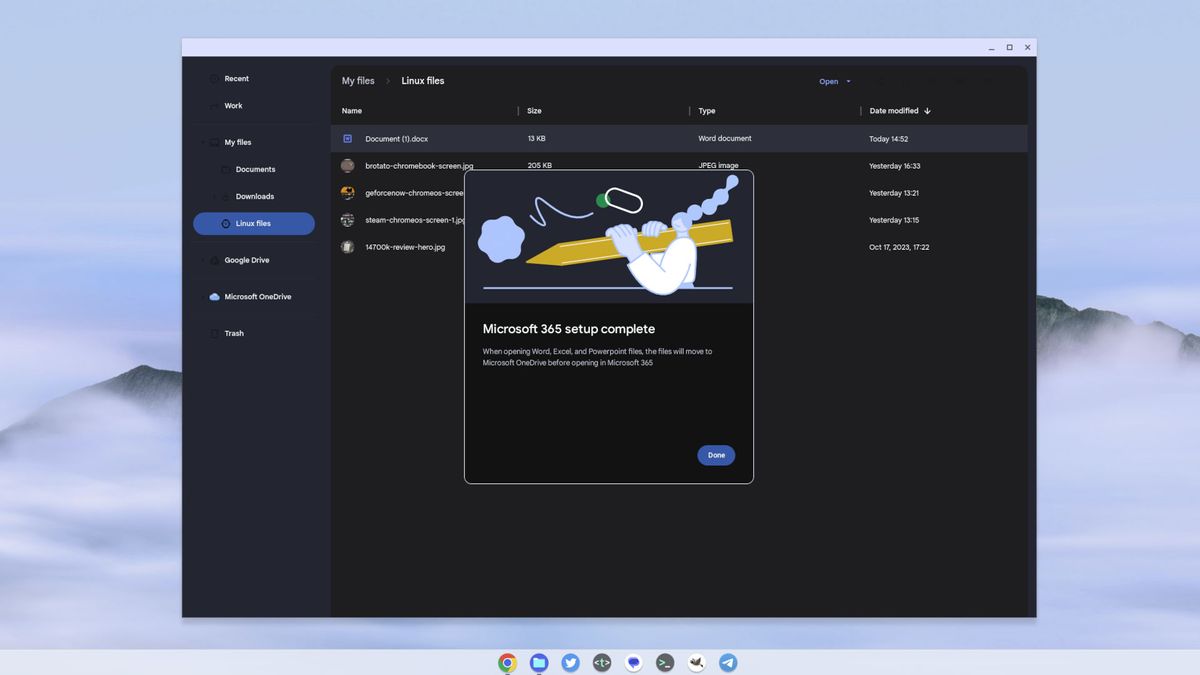This screenshot has height=675, width=1200.
Task: Open the Work folder in the sidebar
Action: click(x=233, y=106)
